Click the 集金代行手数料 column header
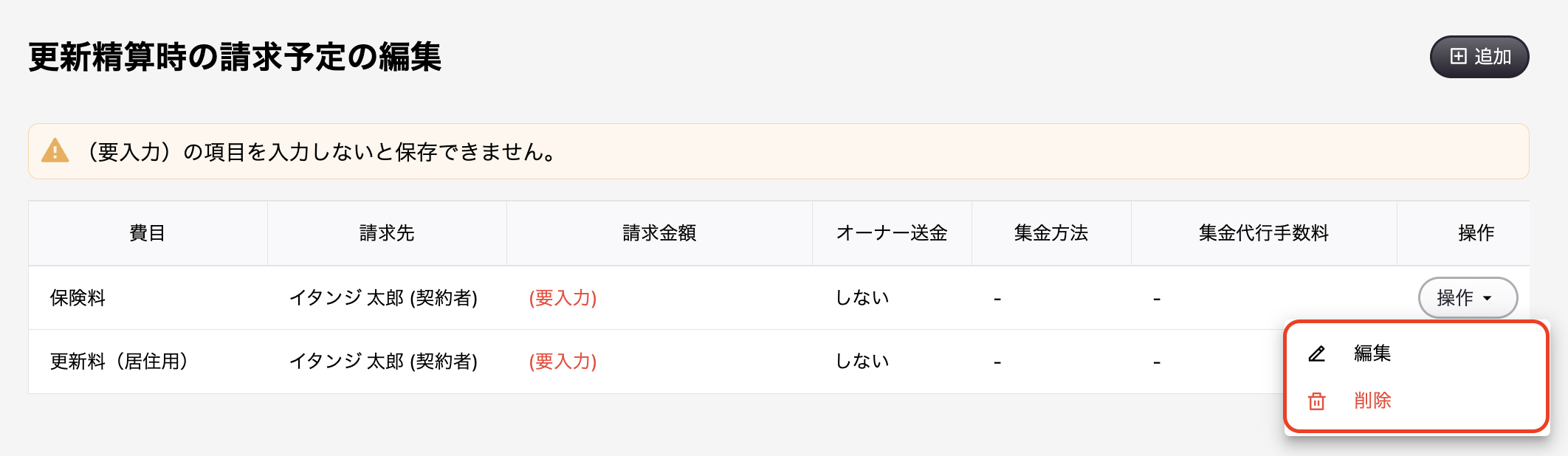 click(x=1264, y=233)
